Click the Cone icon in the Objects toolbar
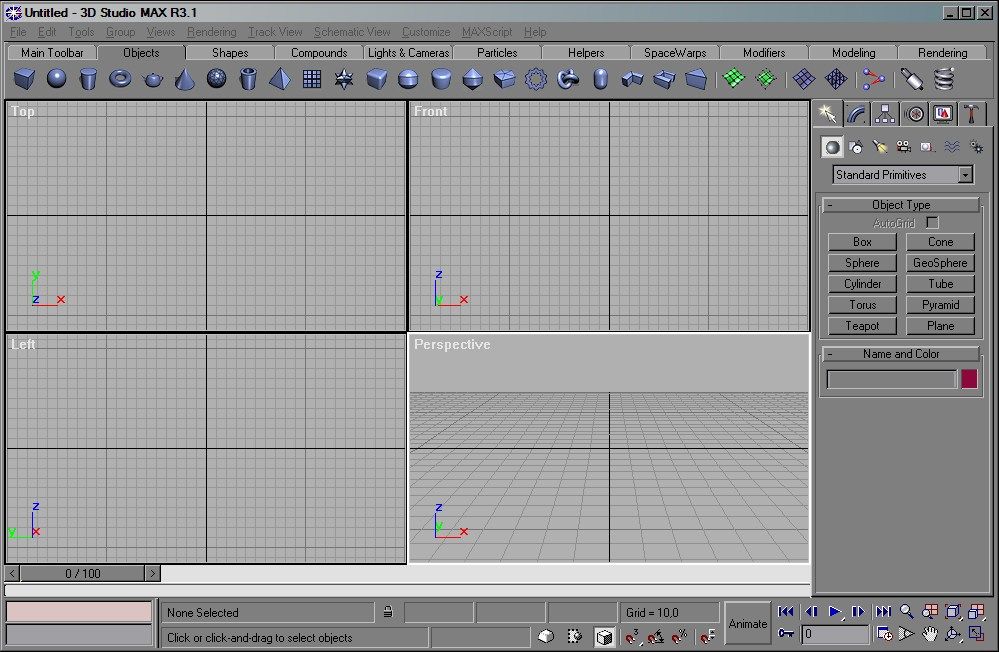 point(185,79)
